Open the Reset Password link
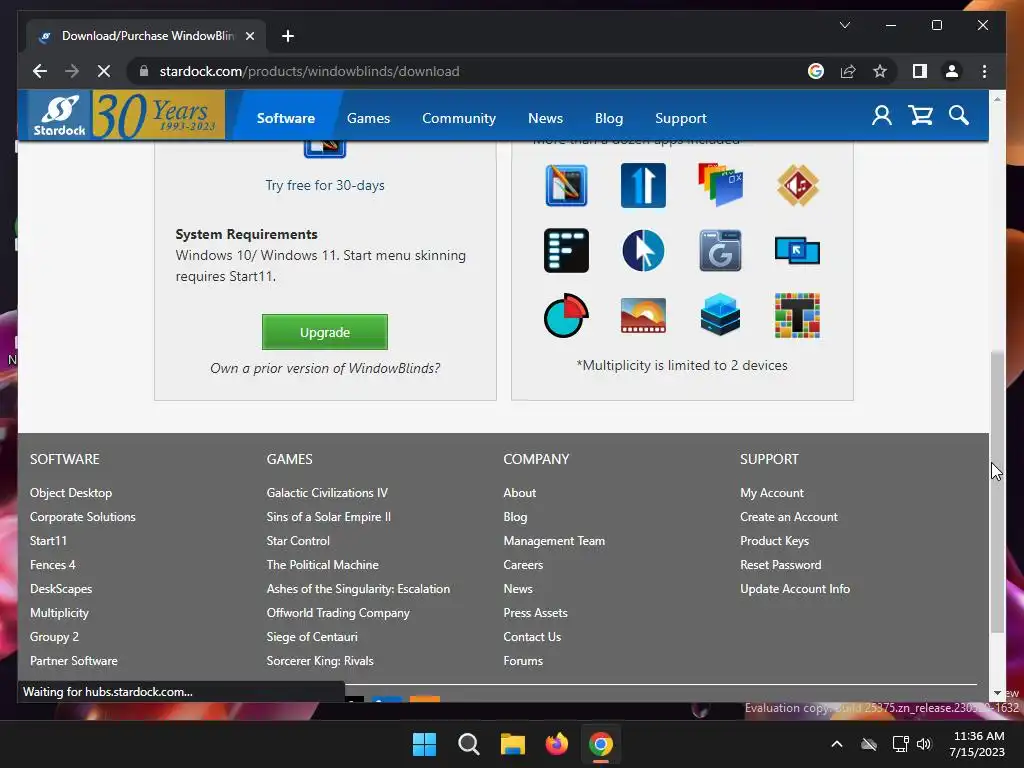The height and width of the screenshot is (768, 1024). click(x=780, y=565)
